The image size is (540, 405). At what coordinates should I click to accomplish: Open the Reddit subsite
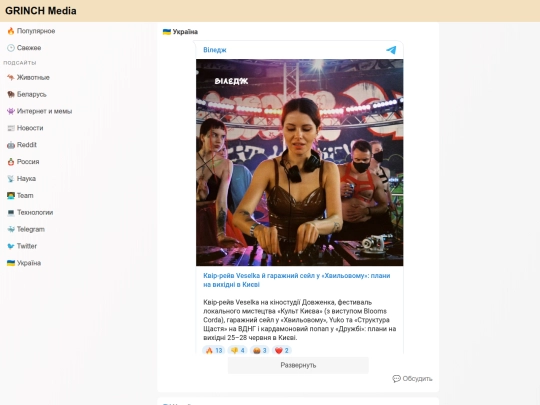27,145
